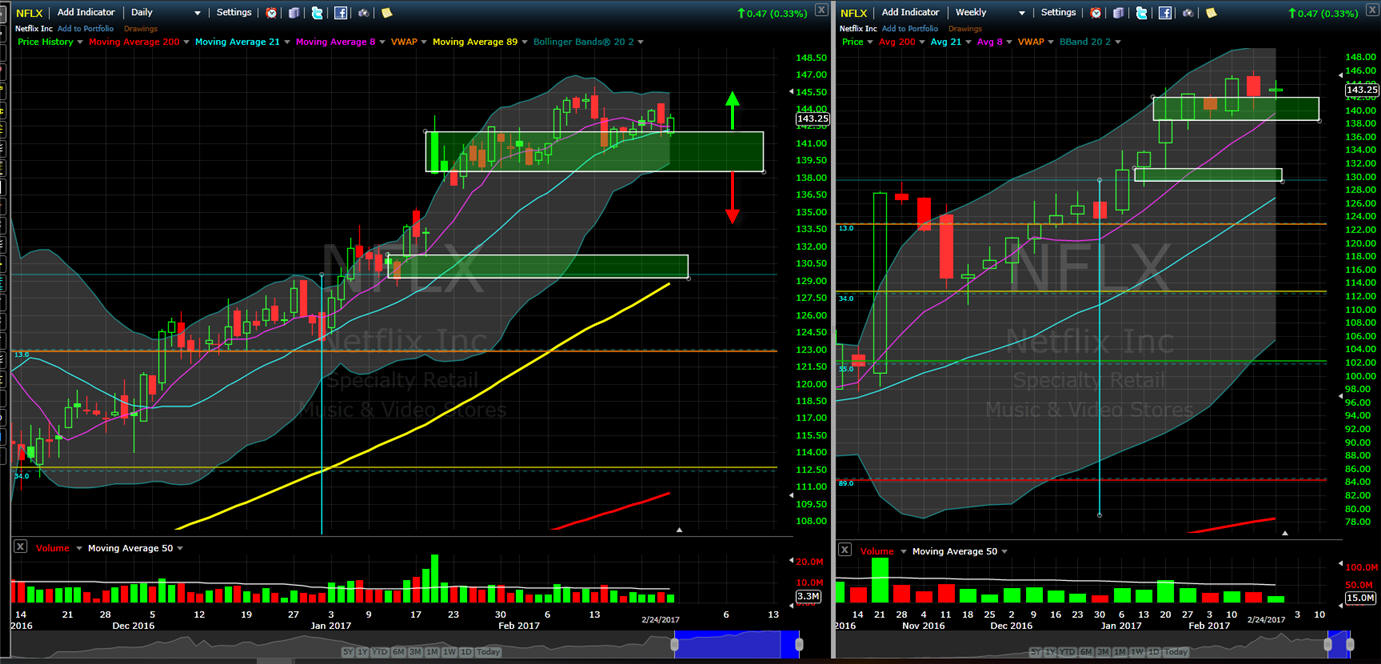The image size is (1381, 664).
Task: Select the 1W range on Weekly chart
Action: tap(1138, 652)
